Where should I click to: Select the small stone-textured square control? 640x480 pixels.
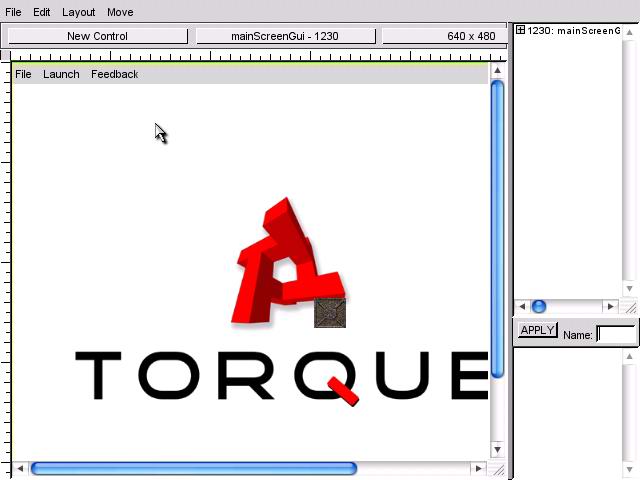[x=330, y=313]
